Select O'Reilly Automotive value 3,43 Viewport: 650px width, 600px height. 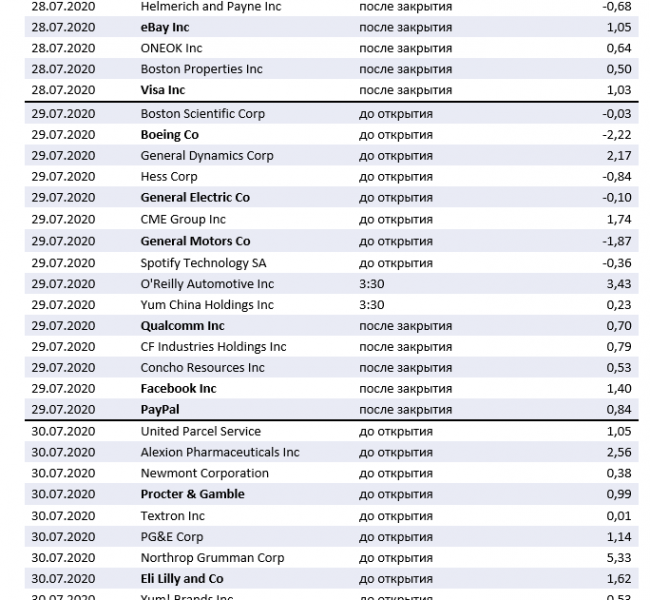coord(619,284)
